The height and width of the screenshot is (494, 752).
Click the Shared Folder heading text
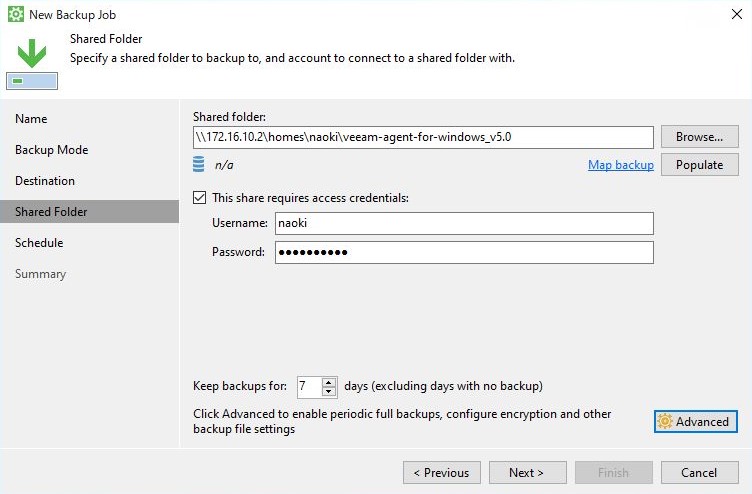coord(106,39)
